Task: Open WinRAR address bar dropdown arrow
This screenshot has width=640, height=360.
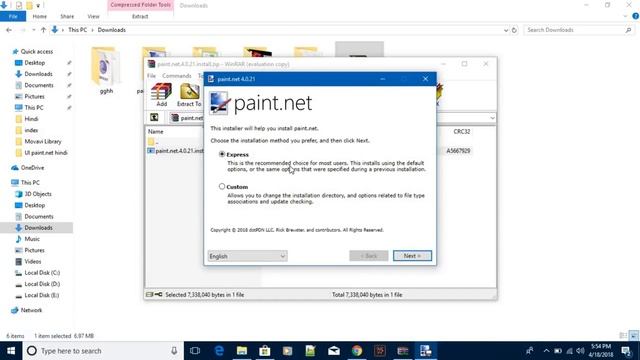Action: (492, 118)
